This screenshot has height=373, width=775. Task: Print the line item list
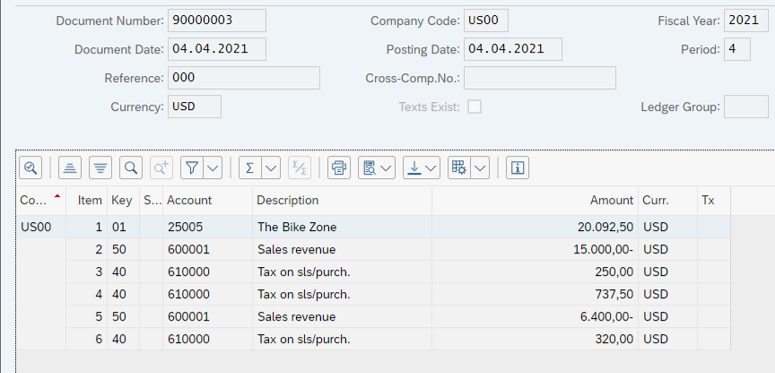[339, 168]
